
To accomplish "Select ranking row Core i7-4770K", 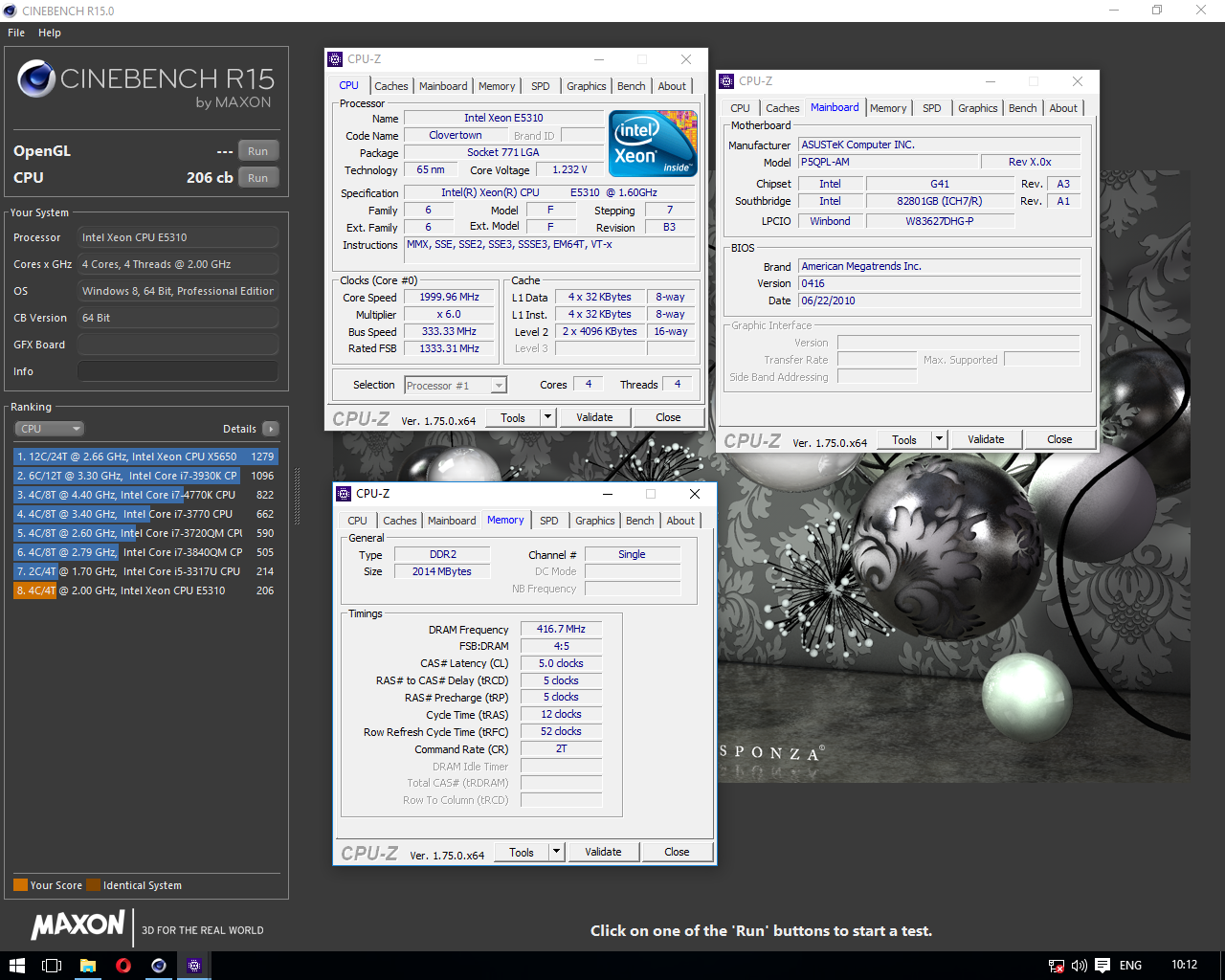I will [x=145, y=495].
